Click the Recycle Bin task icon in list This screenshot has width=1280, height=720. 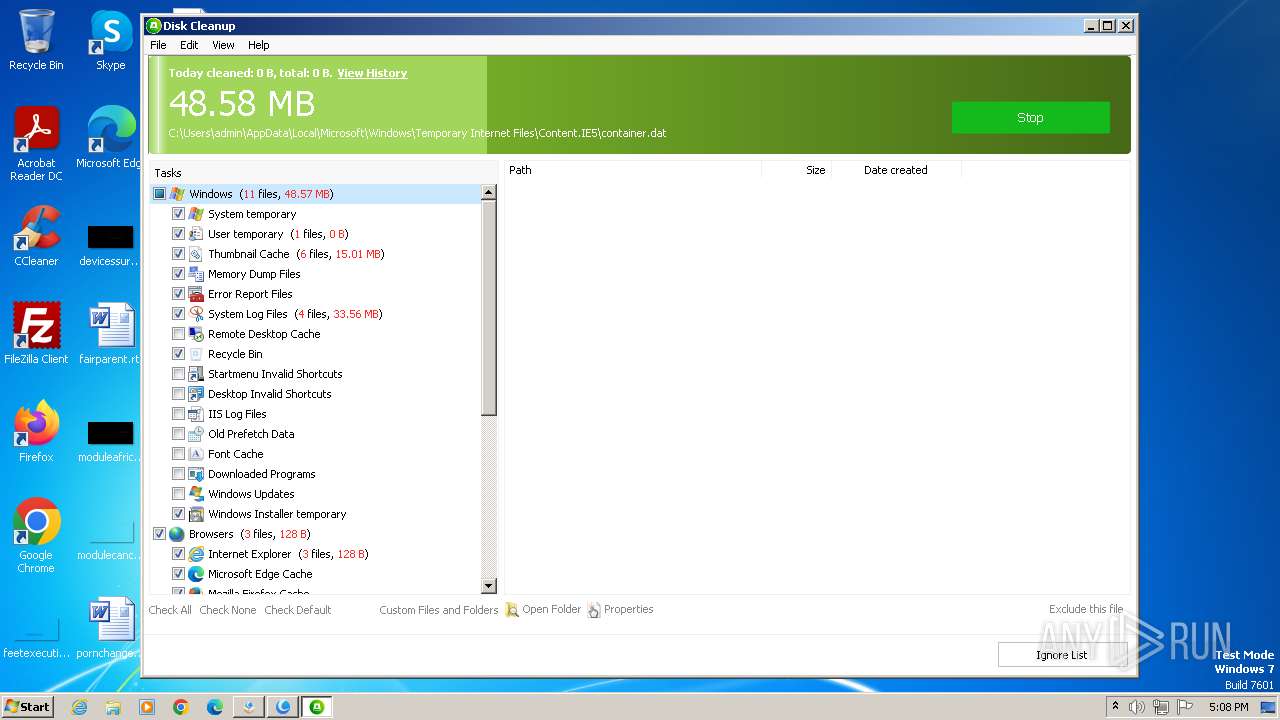(x=196, y=354)
